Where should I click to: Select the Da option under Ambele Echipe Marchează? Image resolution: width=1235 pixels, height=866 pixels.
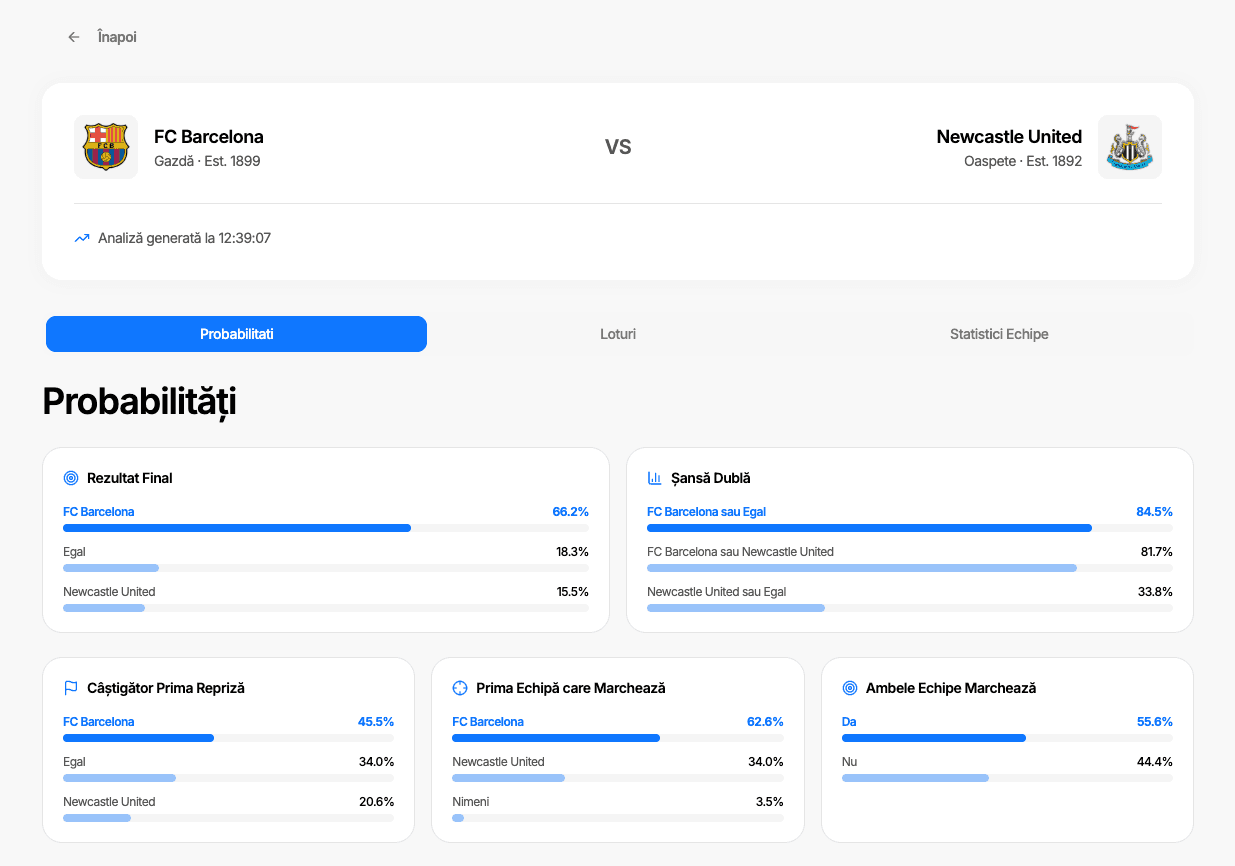846,721
